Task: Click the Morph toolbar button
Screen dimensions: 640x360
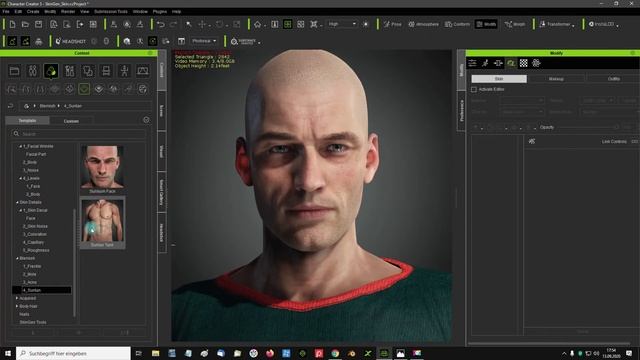Action: click(x=515, y=24)
